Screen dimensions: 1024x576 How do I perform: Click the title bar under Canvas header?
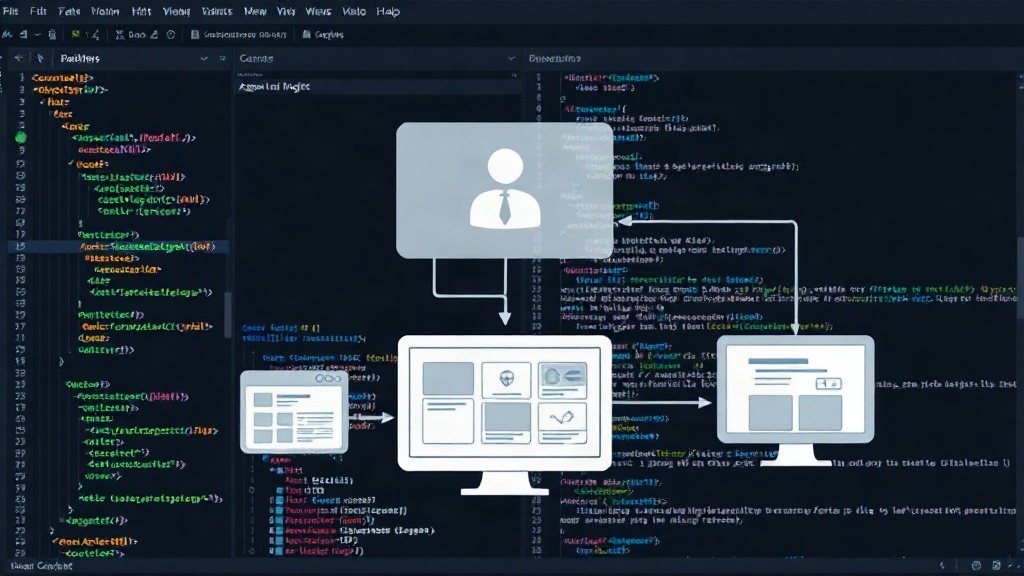(378, 86)
